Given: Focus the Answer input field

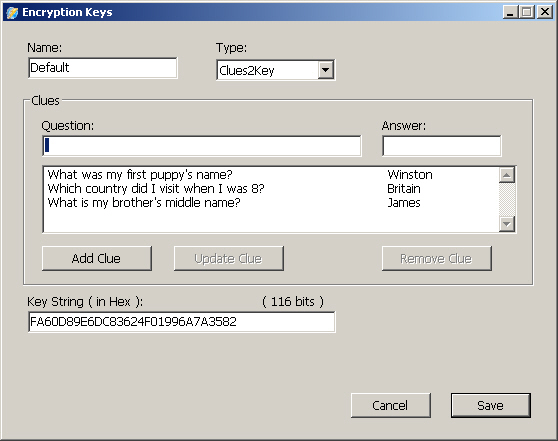Looking at the screenshot, I should pos(442,146).
